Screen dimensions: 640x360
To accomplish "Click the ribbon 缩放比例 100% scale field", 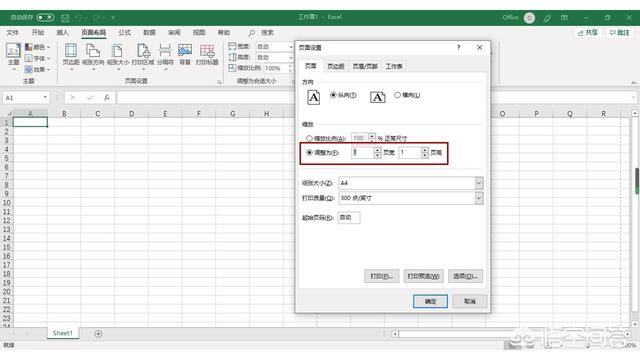I will coord(275,68).
